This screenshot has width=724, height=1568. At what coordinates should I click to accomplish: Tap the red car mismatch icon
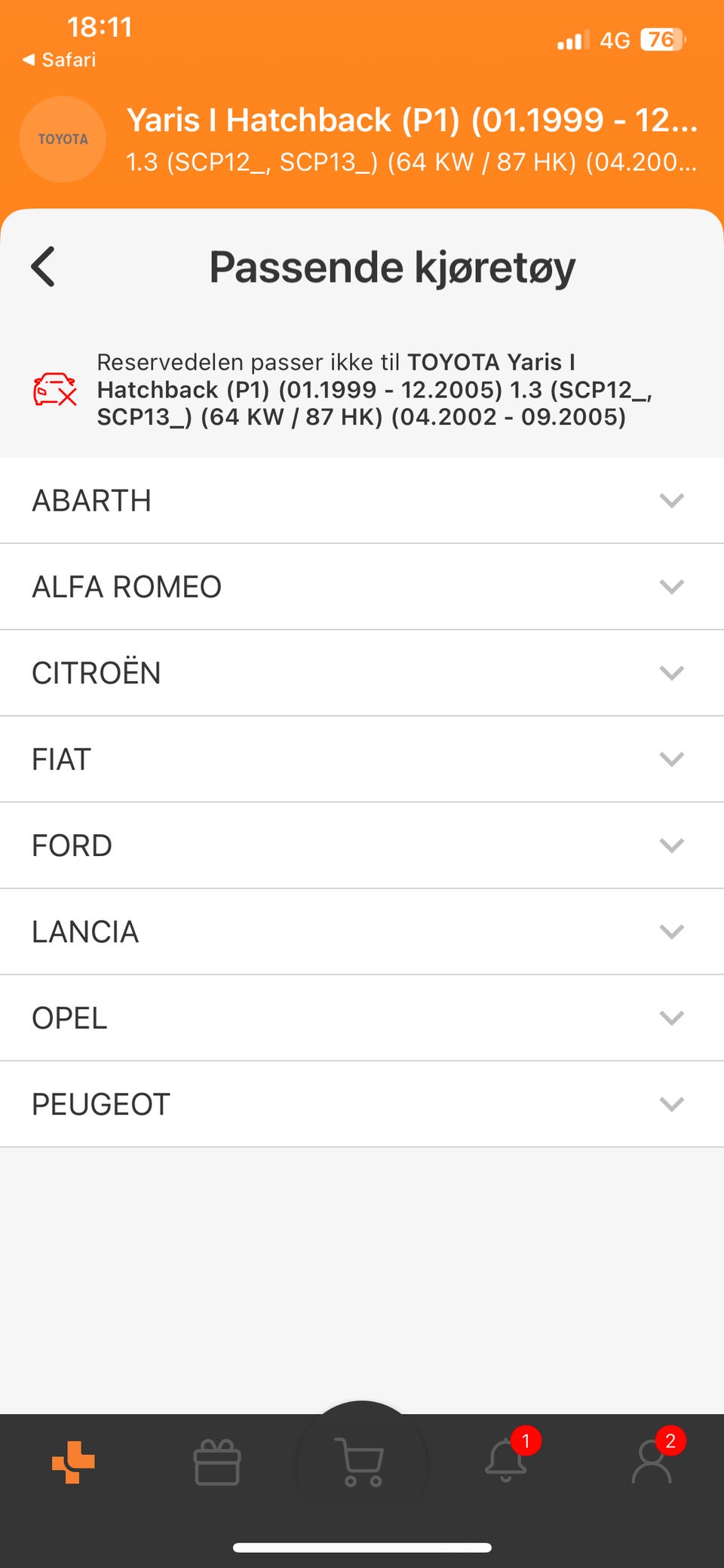[55, 389]
